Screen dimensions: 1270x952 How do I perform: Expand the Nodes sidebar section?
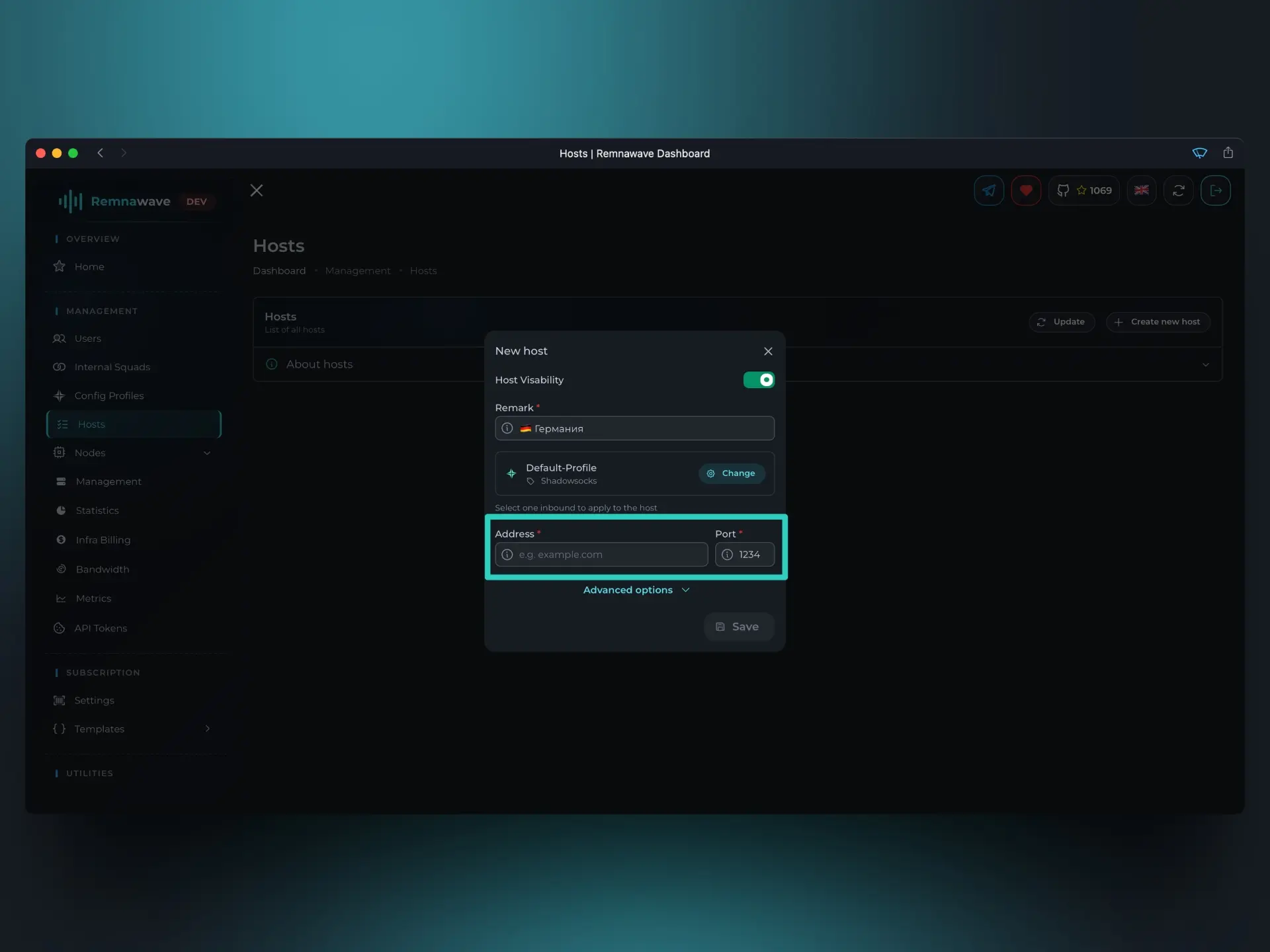coord(207,453)
